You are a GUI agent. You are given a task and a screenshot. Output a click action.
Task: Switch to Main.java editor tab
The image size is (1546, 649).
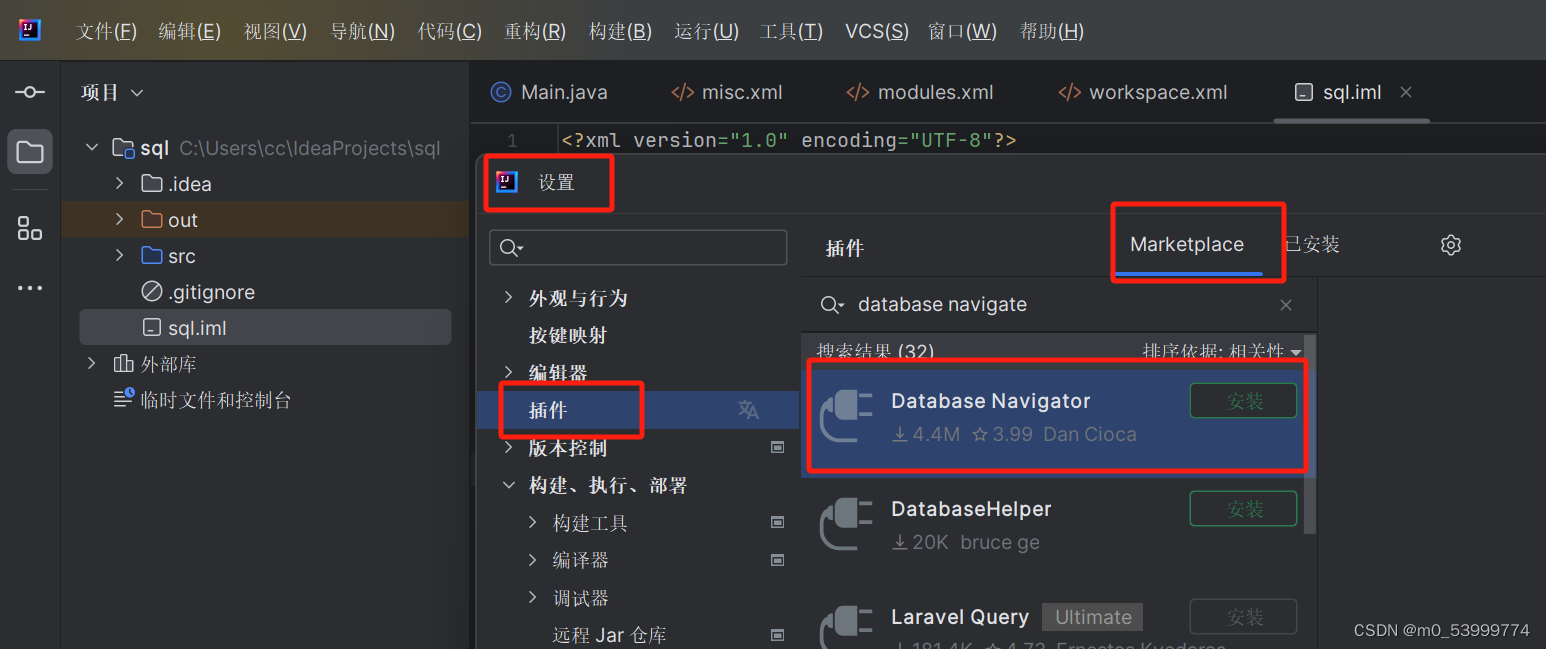coord(549,92)
